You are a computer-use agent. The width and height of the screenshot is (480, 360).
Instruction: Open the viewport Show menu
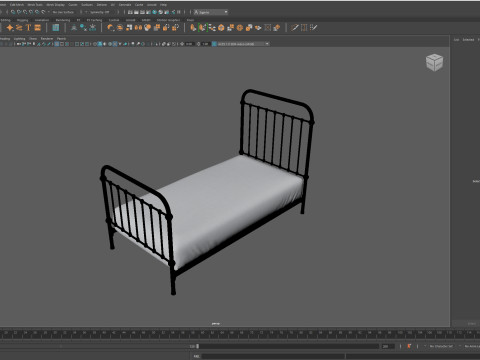33,39
